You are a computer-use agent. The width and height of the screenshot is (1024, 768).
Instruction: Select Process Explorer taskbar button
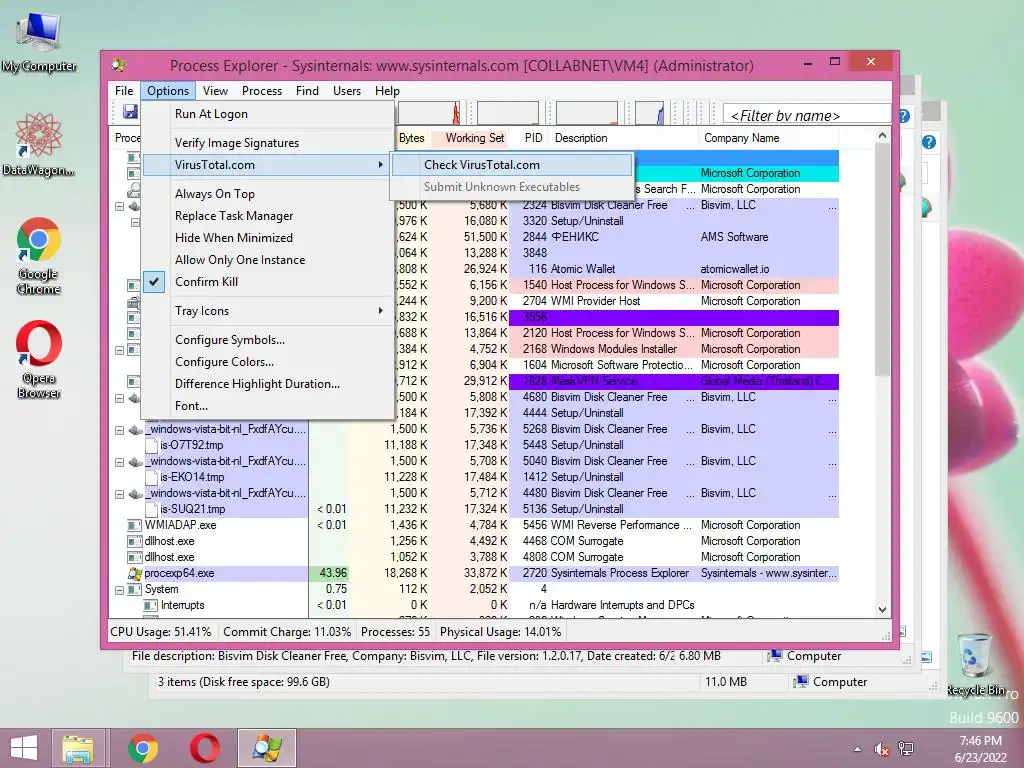[267, 748]
